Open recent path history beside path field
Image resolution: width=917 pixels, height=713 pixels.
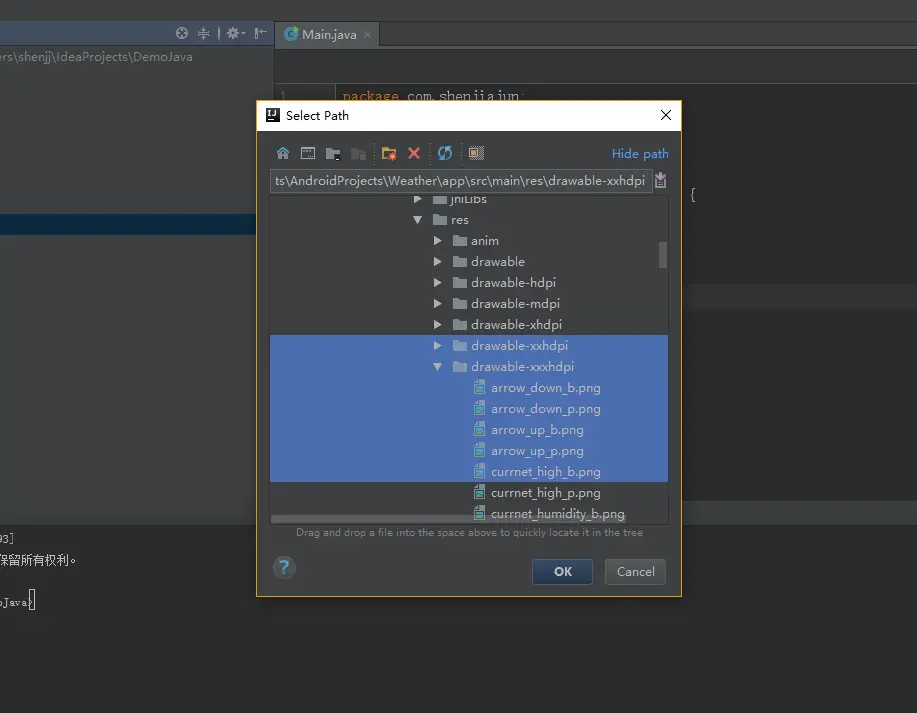coord(661,180)
